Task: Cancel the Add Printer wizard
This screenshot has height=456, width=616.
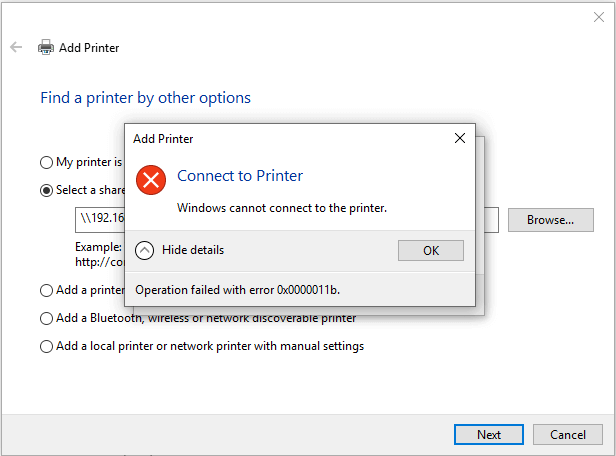Action: 567,435
